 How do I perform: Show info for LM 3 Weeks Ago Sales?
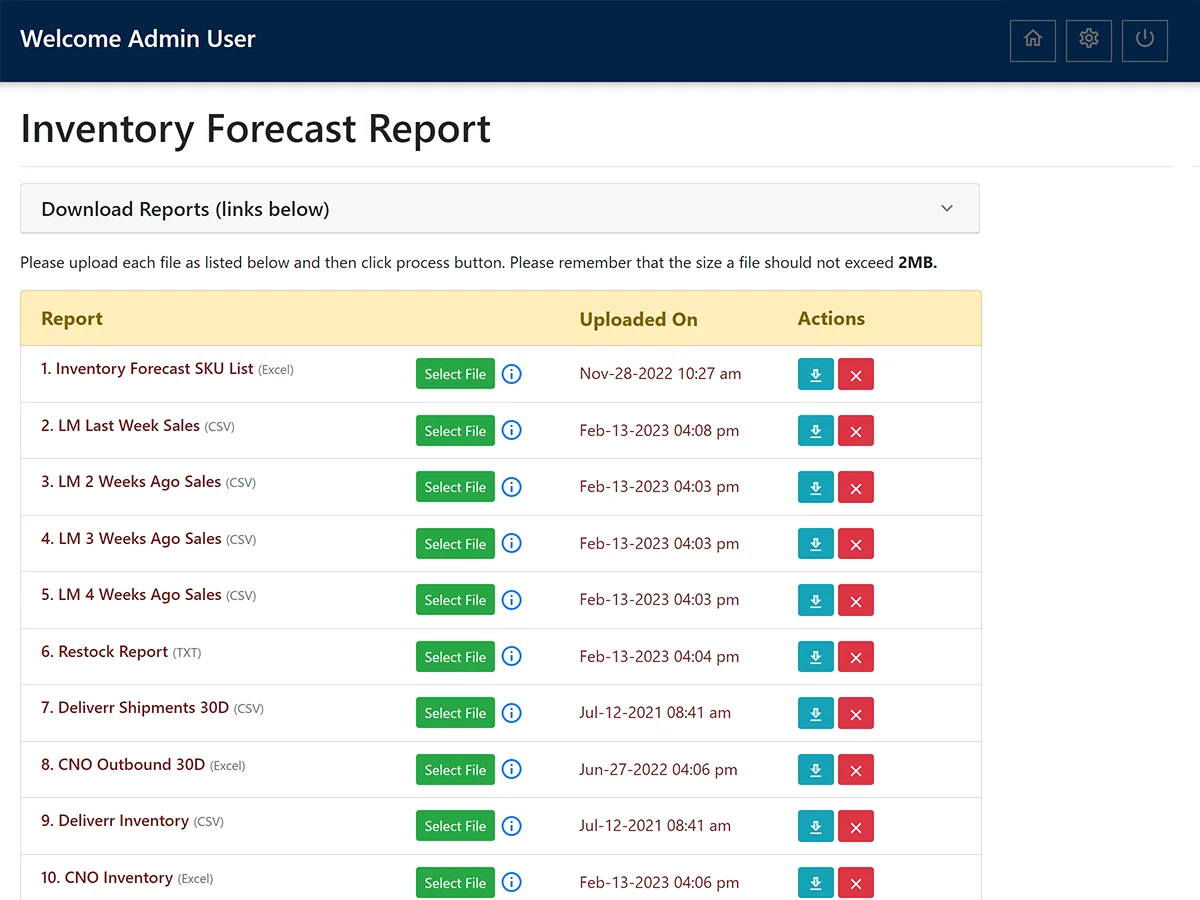coord(512,544)
